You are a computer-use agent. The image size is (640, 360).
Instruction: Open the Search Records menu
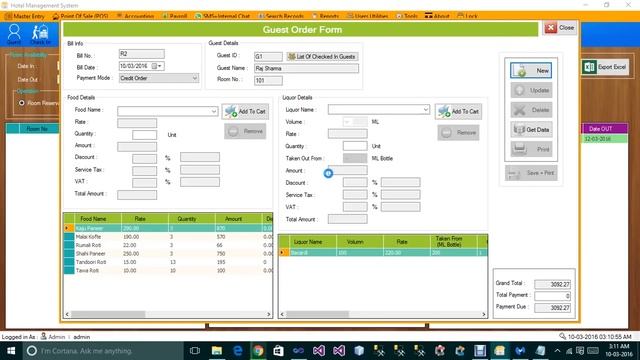coord(281,16)
